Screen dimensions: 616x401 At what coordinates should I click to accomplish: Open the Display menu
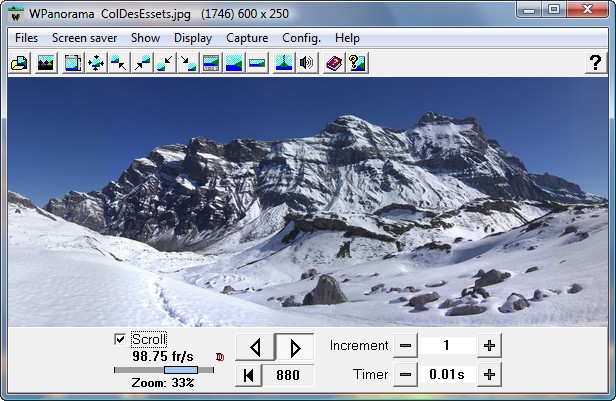pos(193,38)
